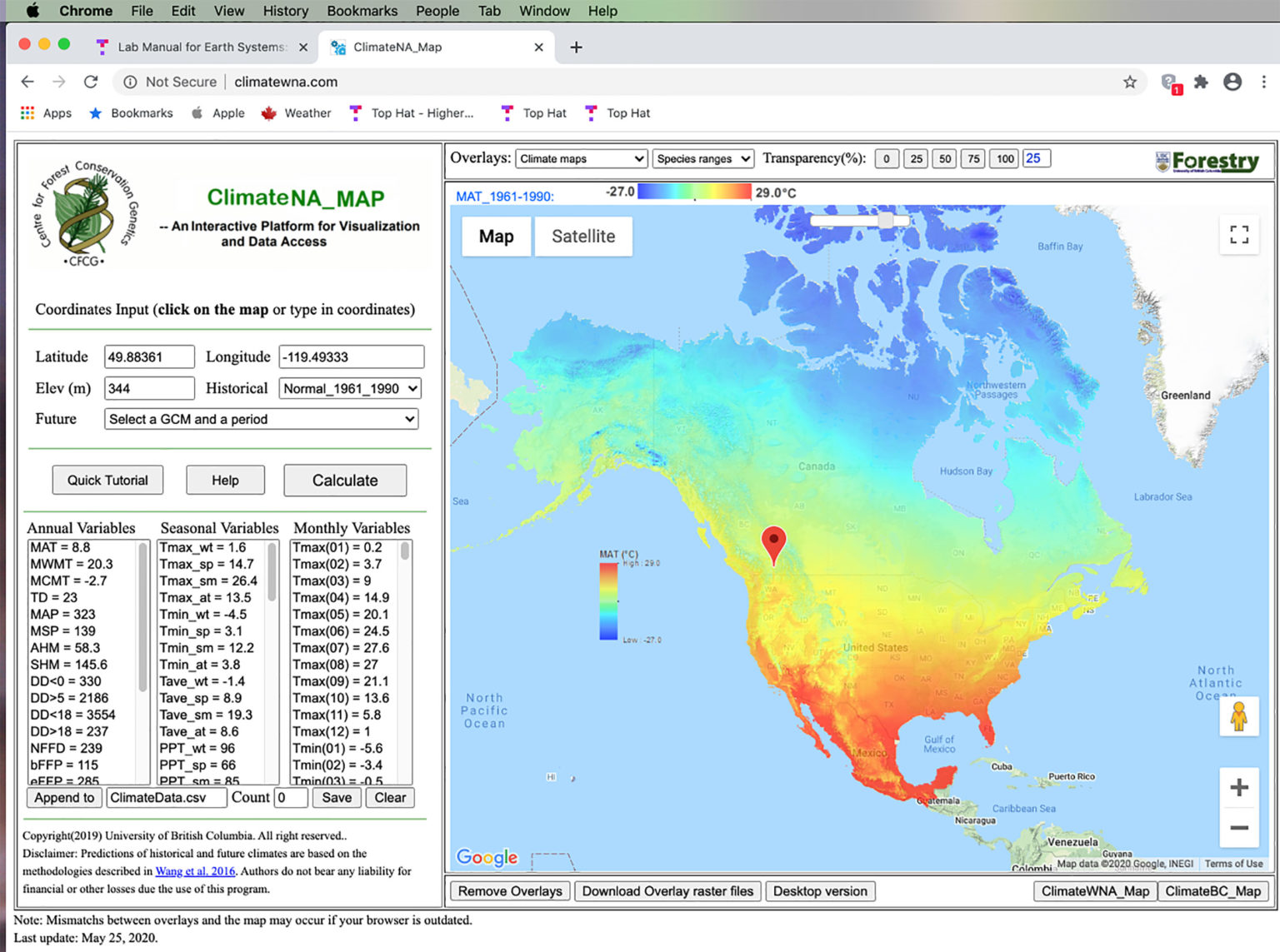Open the Climate maps overlay dropdown

pos(581,158)
